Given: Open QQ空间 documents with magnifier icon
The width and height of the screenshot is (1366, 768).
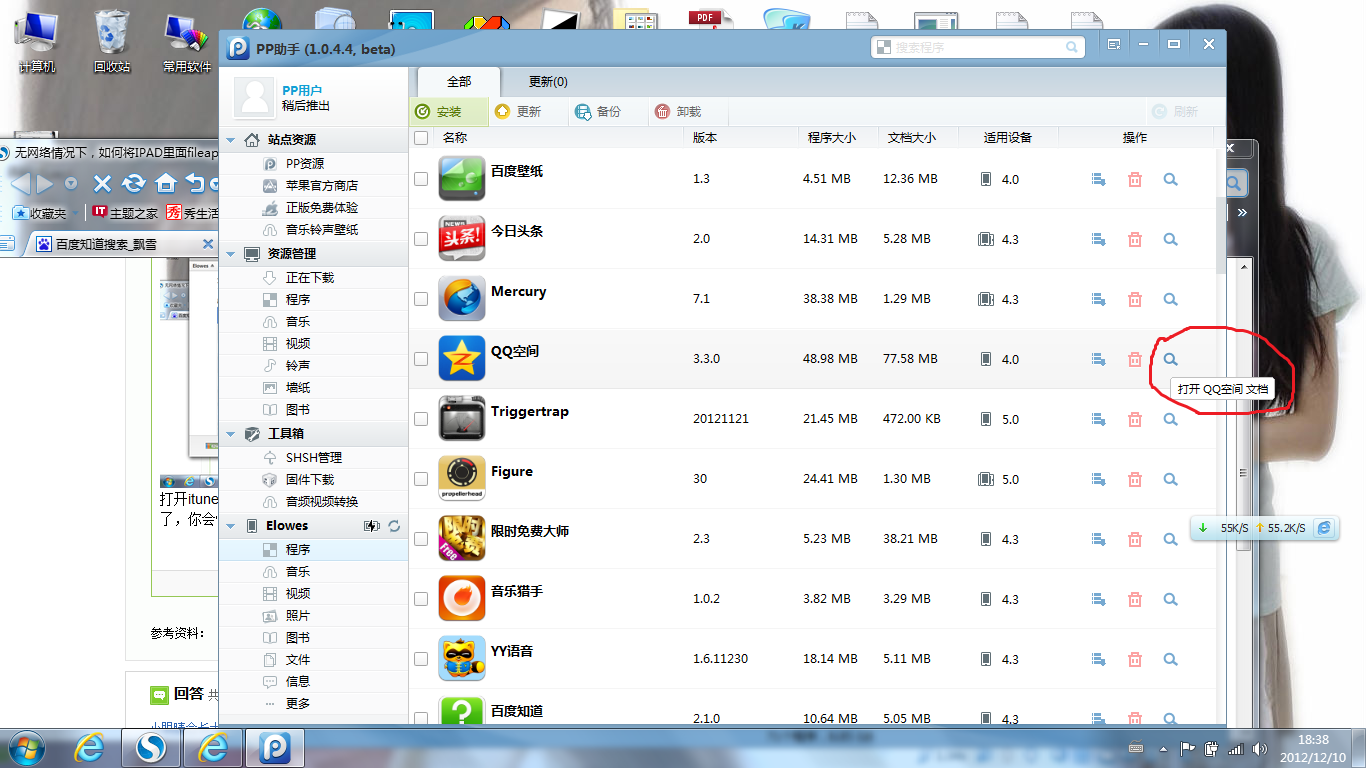Looking at the screenshot, I should pyautogui.click(x=1170, y=359).
